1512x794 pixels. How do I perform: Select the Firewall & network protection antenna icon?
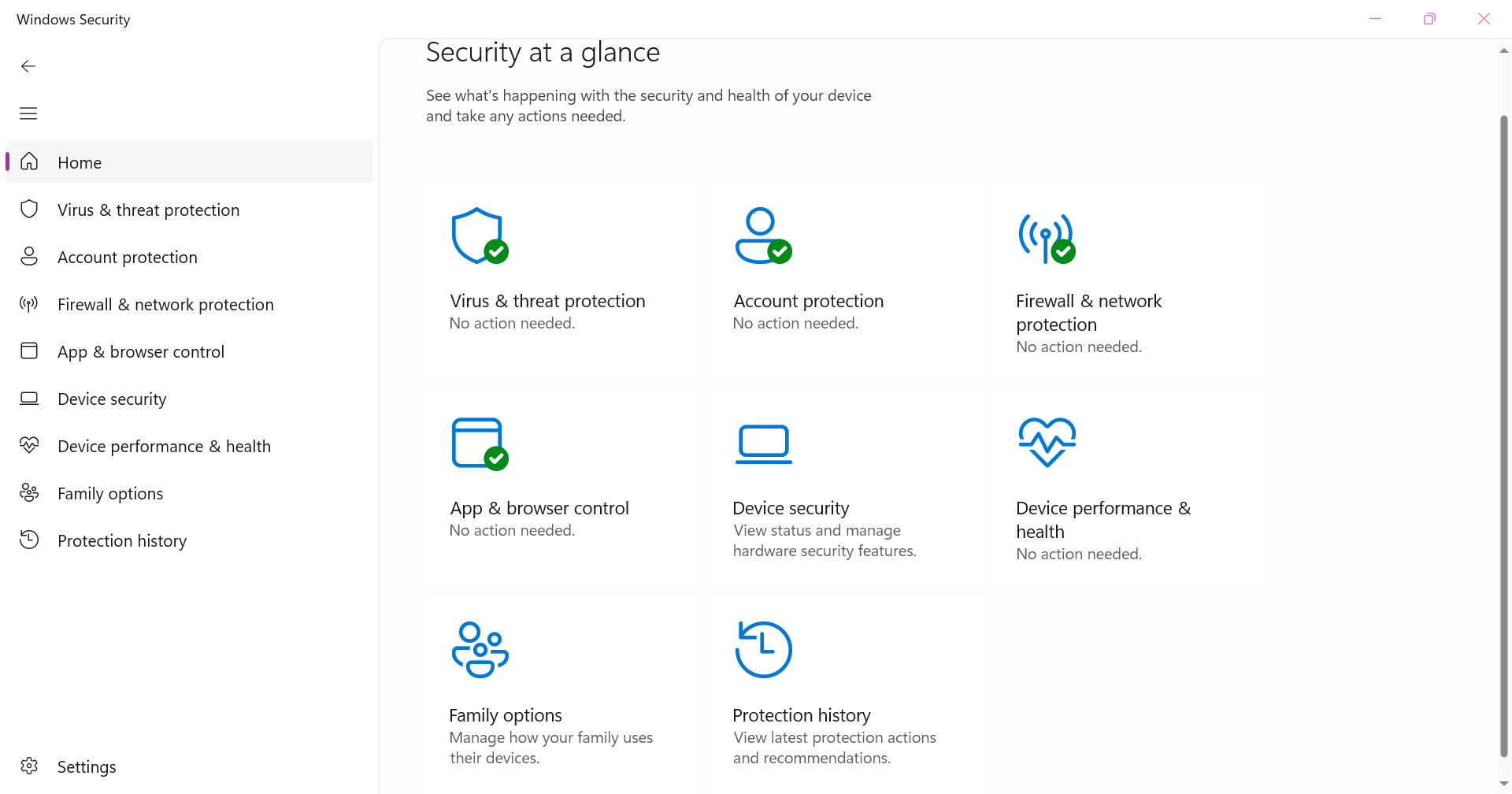(28, 304)
